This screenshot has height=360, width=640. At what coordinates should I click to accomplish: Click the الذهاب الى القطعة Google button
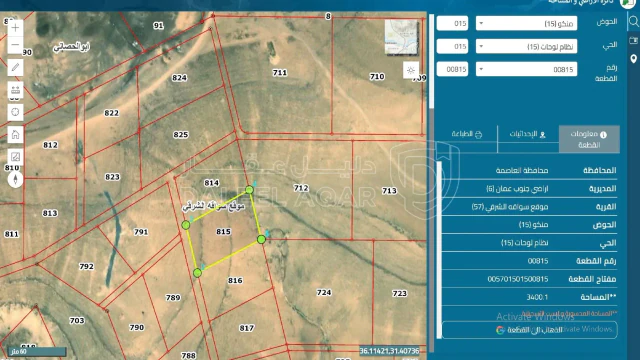(529, 330)
